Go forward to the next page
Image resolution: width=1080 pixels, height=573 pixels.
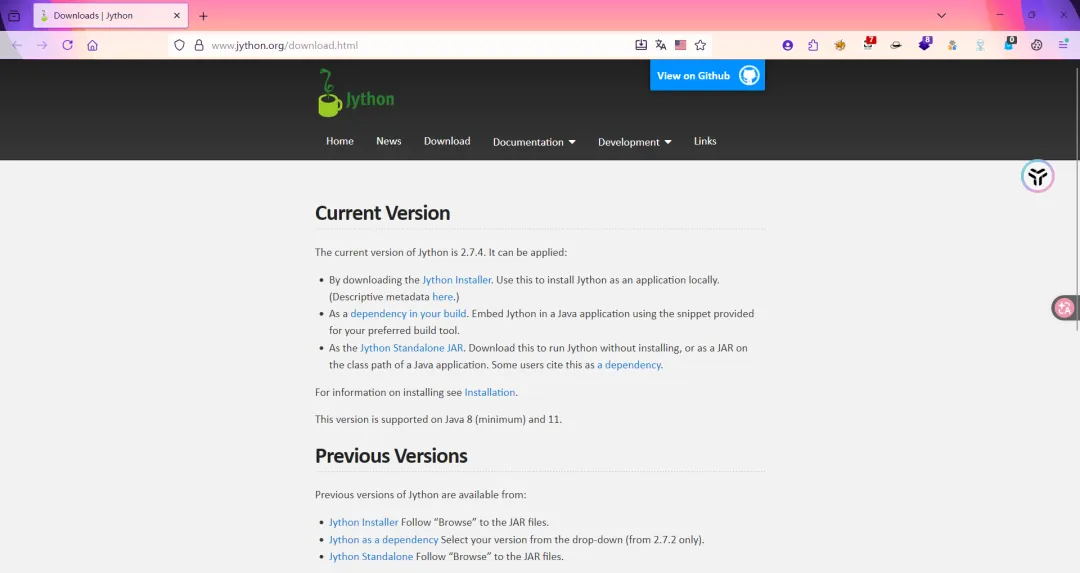(x=42, y=45)
